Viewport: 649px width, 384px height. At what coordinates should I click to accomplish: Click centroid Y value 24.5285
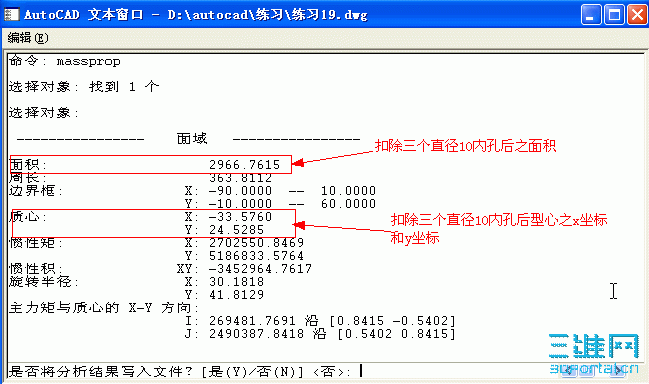click(x=236, y=230)
